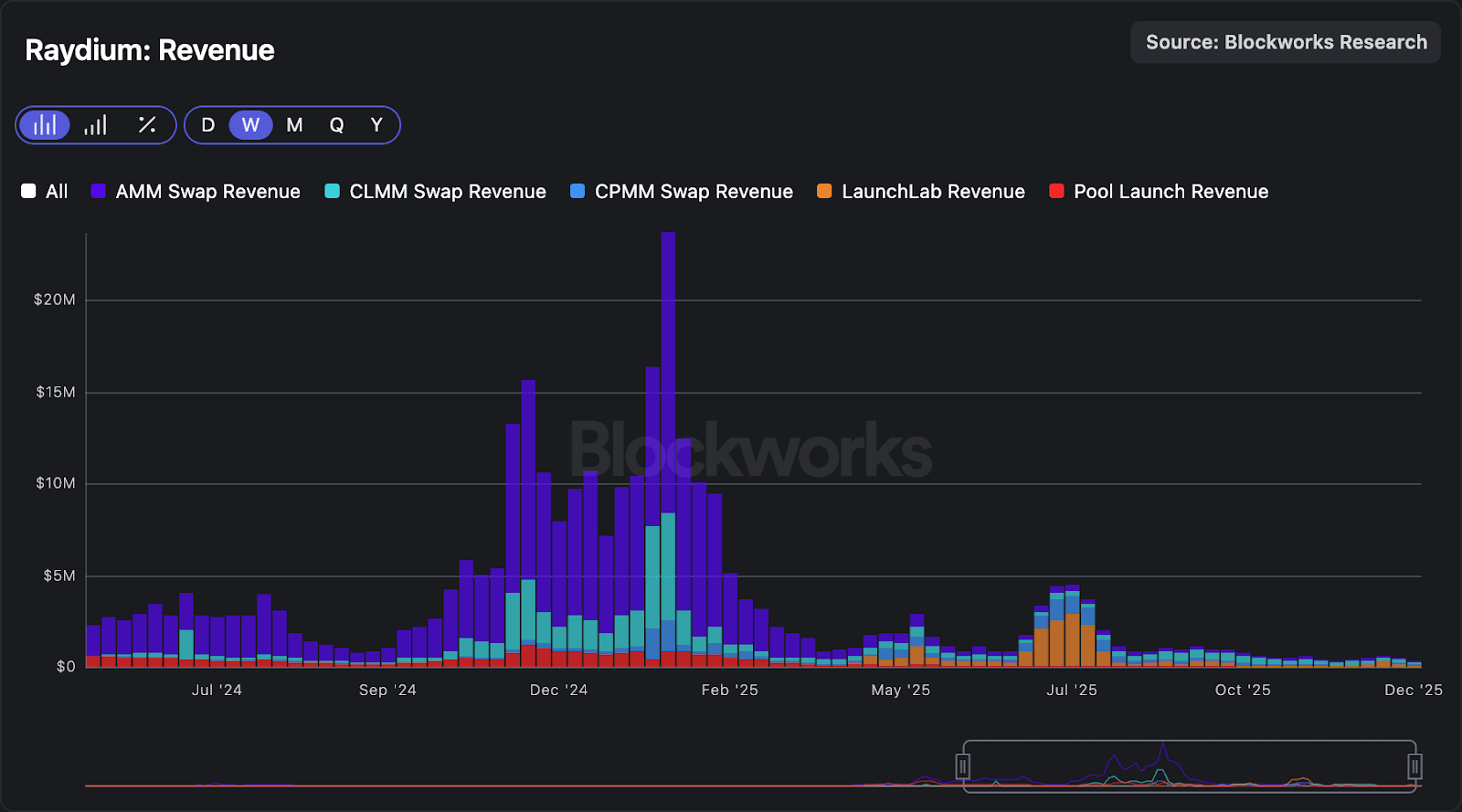The height and width of the screenshot is (812, 1462).
Task: Switch to Daily (D) interval
Action: pyautogui.click(x=208, y=125)
